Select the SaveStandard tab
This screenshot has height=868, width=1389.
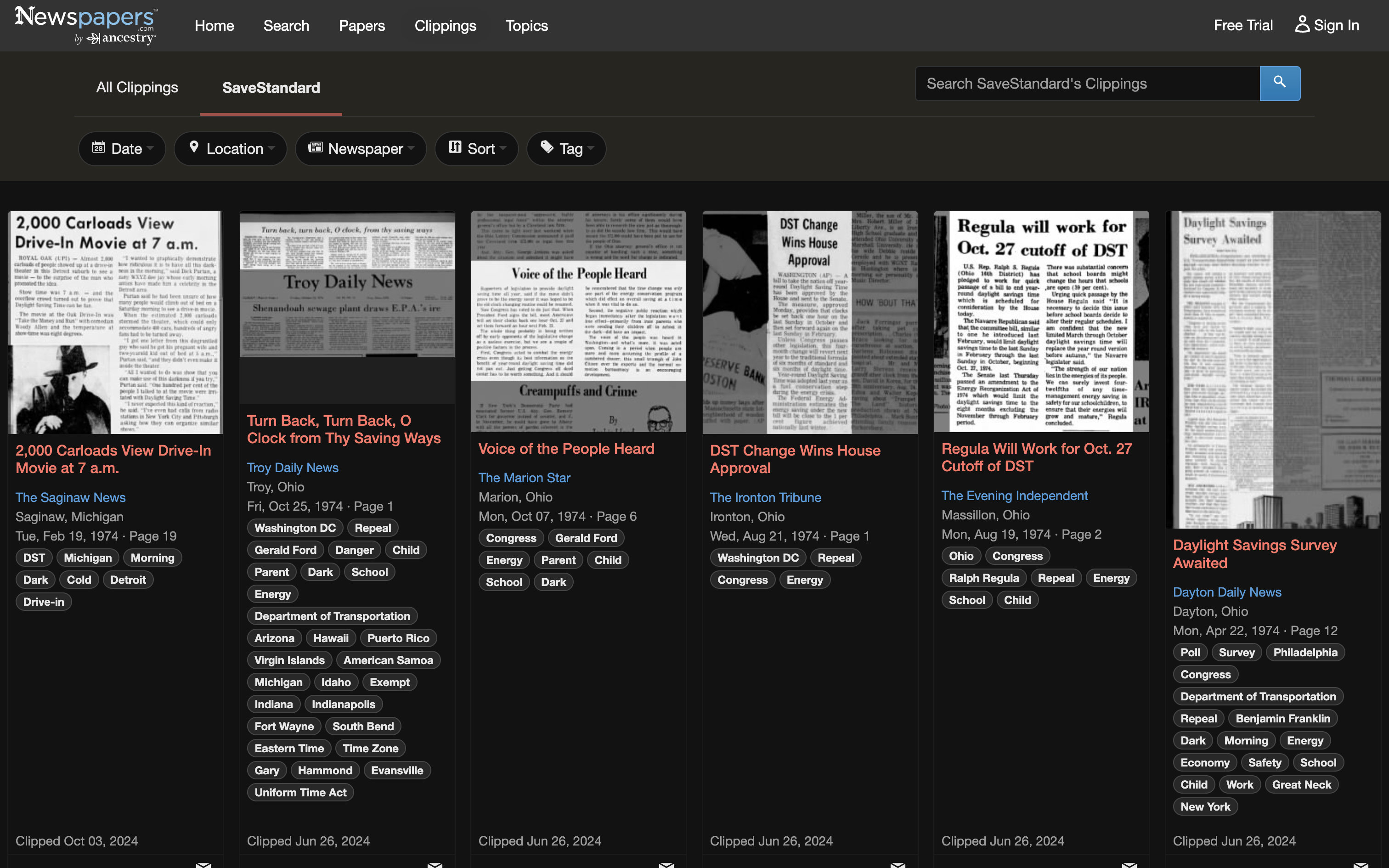(271, 87)
